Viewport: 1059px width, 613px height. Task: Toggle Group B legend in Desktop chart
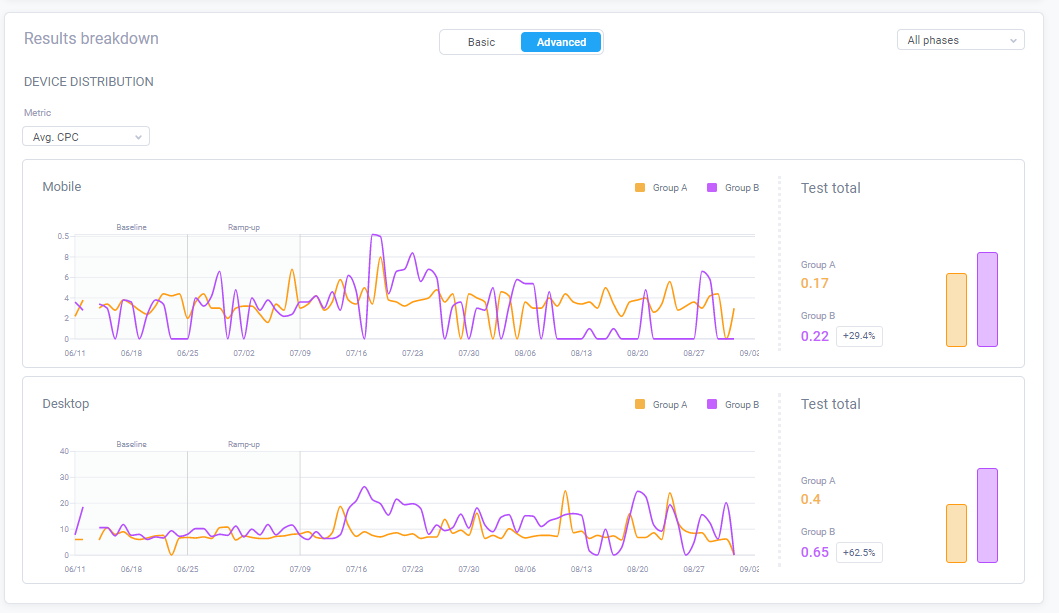(733, 404)
